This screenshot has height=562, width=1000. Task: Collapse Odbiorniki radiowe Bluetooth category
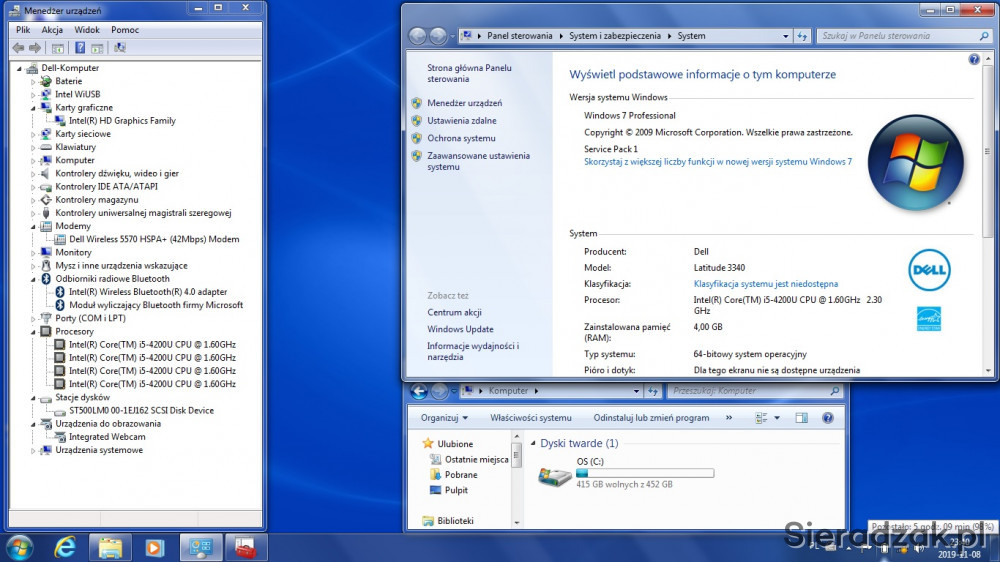33,279
